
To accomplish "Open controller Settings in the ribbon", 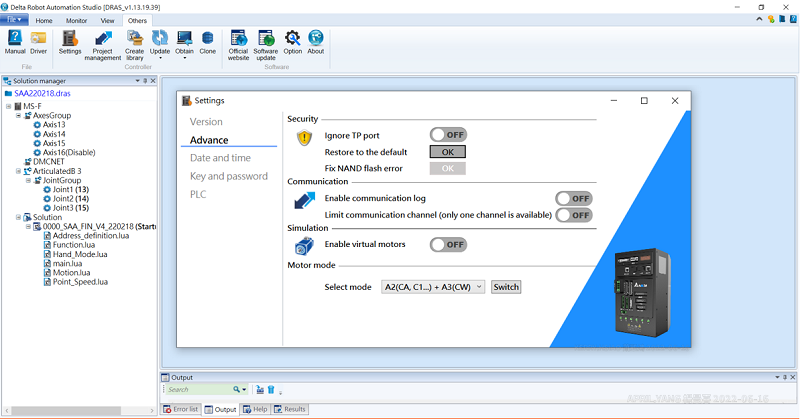I will tap(70, 41).
